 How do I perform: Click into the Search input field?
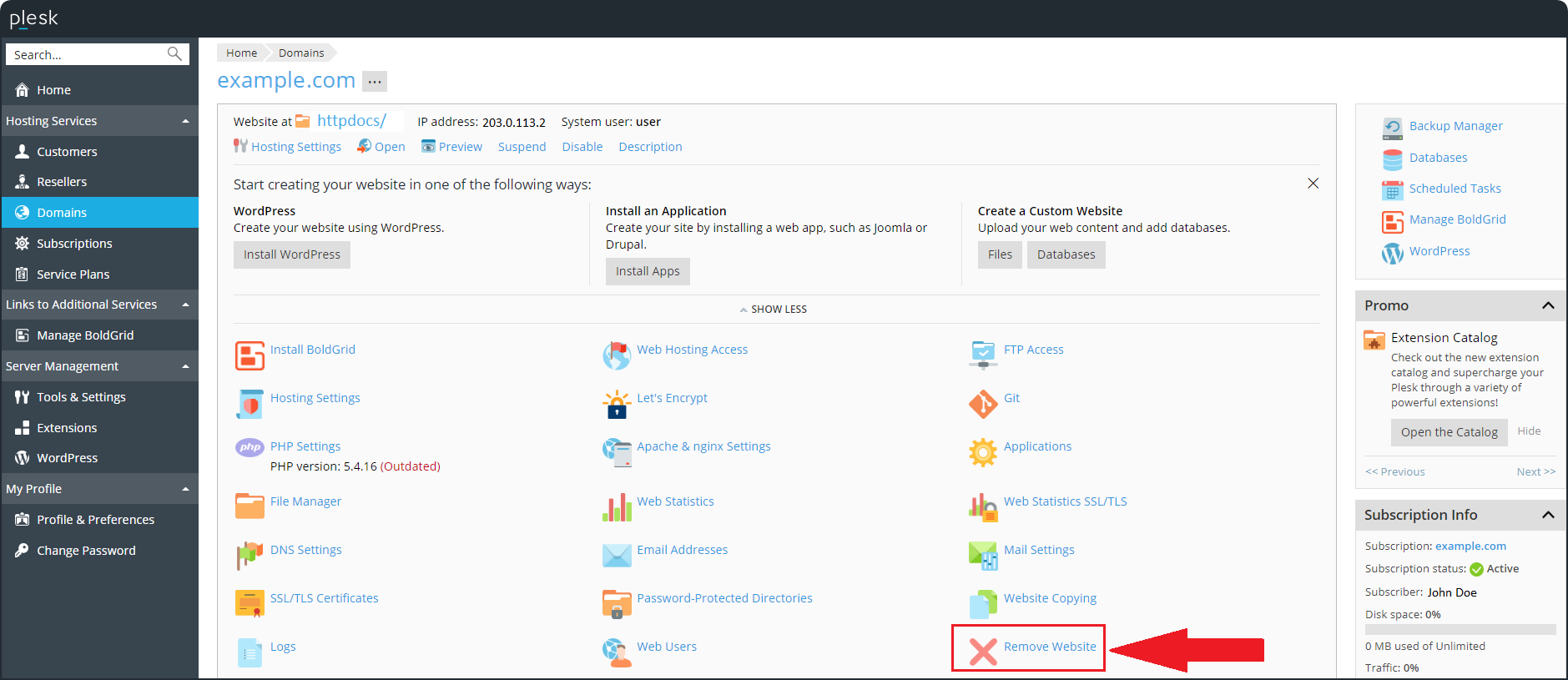[x=83, y=55]
